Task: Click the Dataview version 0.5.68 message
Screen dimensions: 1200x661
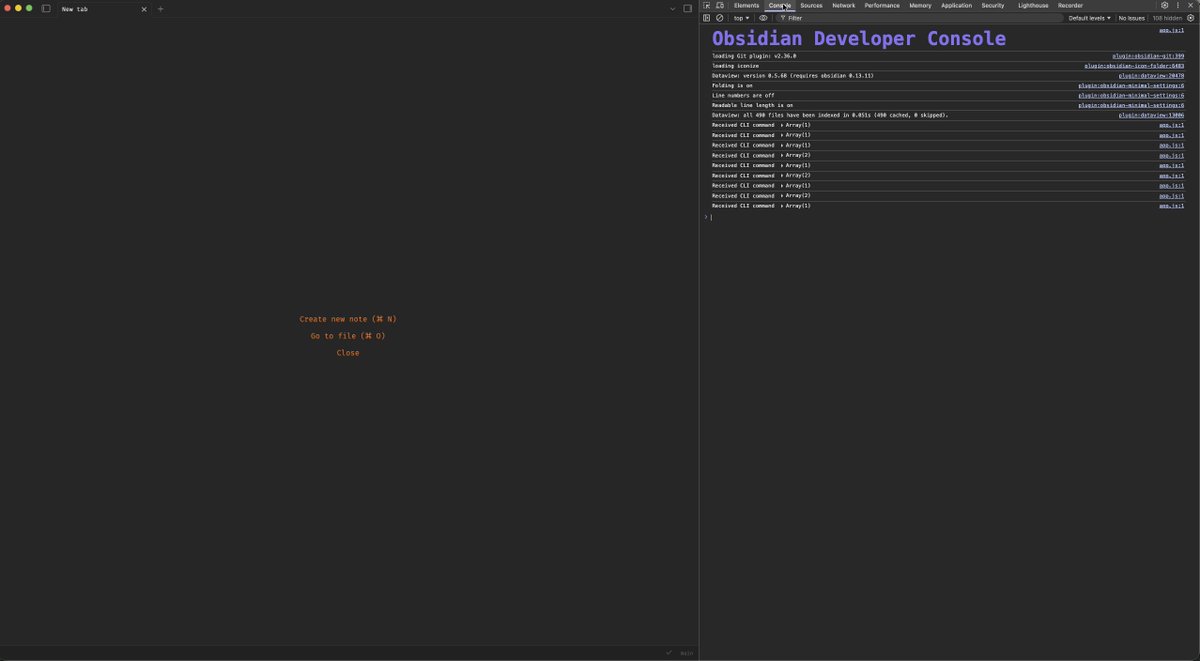Action: click(x=793, y=76)
